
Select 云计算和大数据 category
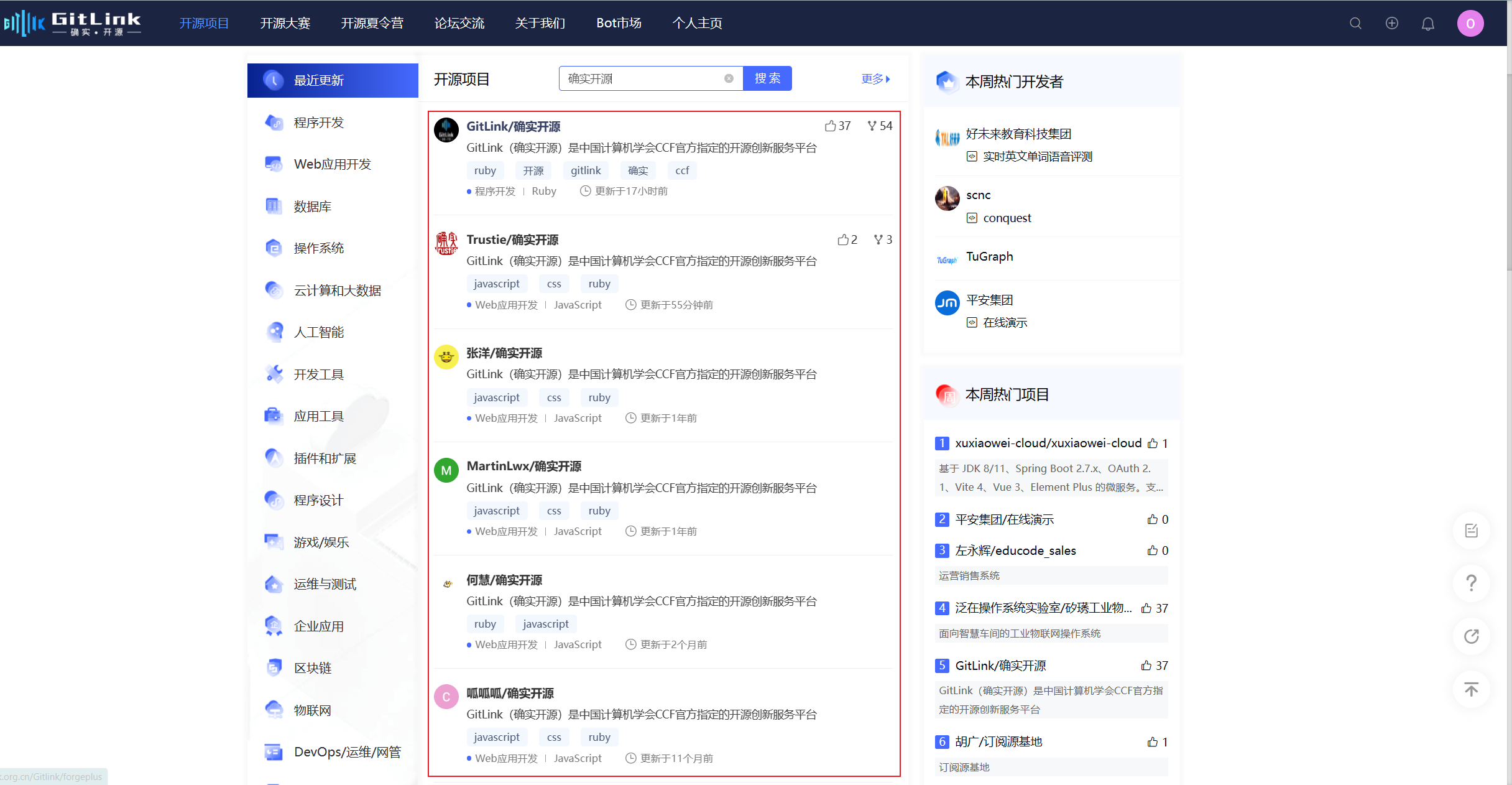point(333,290)
